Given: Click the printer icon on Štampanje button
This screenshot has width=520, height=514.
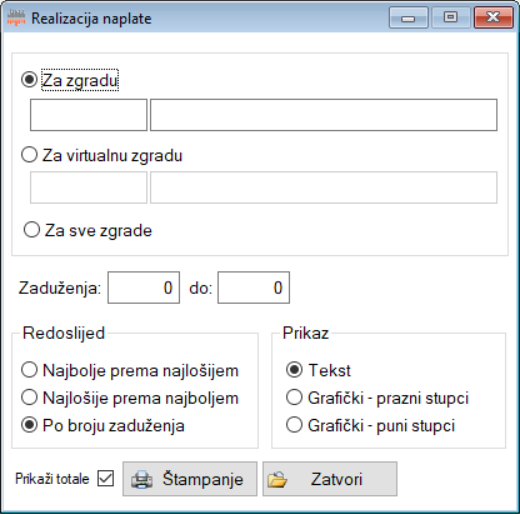Looking at the screenshot, I should (x=142, y=479).
